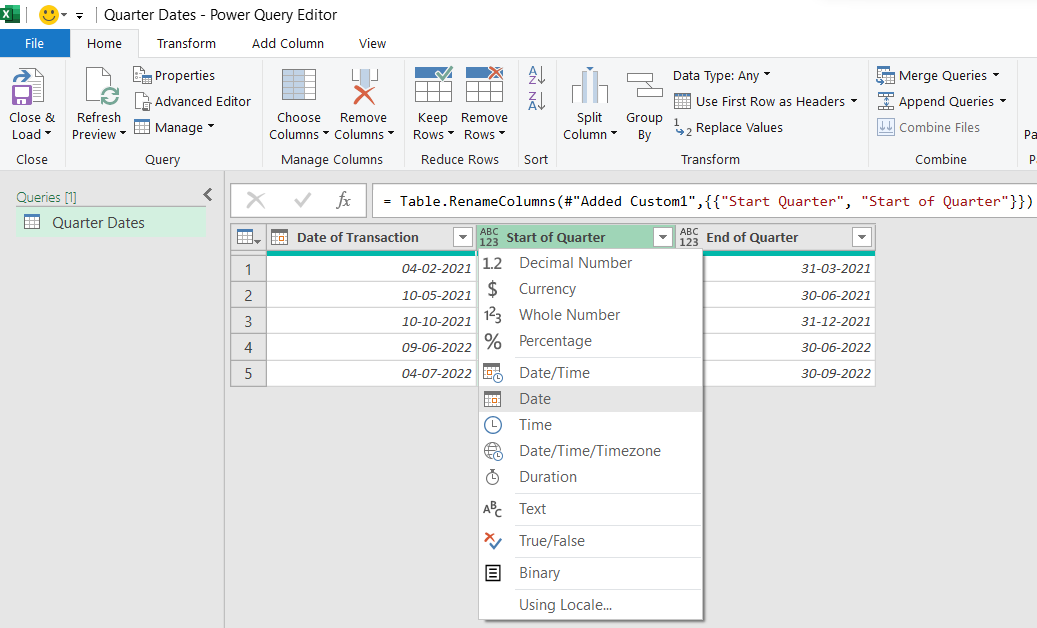This screenshot has height=628, width=1037.
Task: Click the Close & Load icon
Action: pos(28,87)
